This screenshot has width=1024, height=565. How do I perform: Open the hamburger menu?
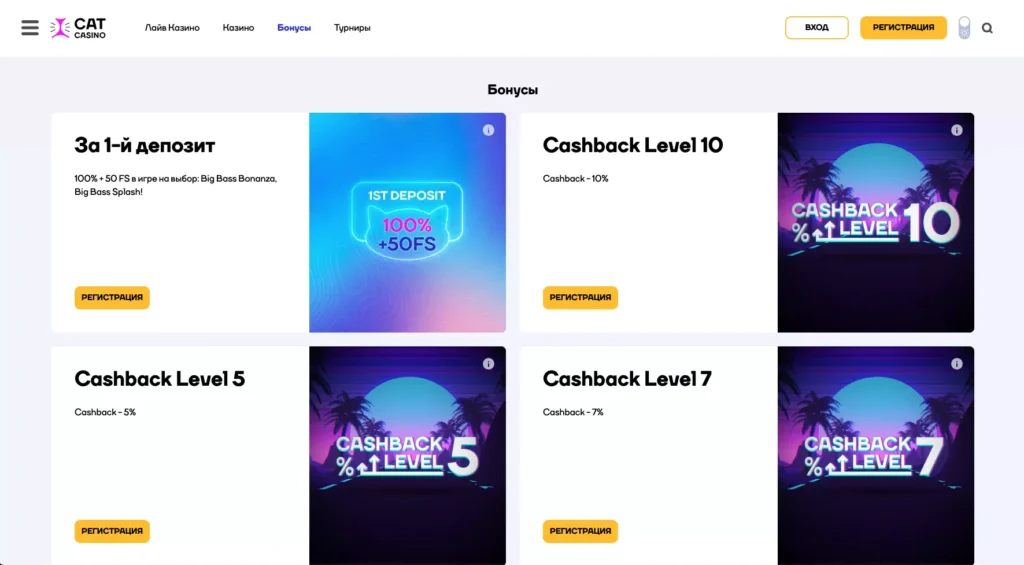tap(30, 27)
